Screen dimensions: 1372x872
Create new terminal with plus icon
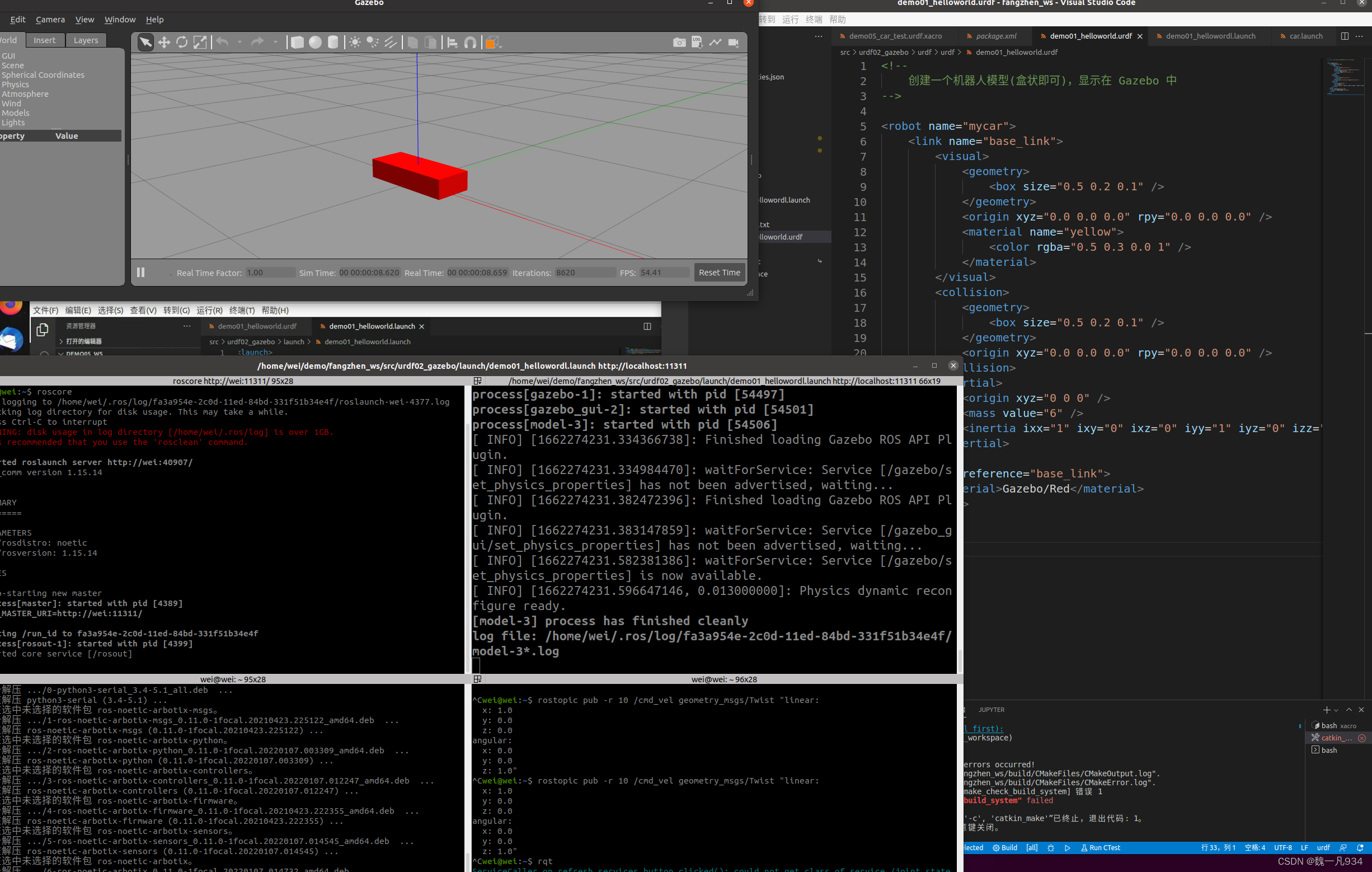(1327, 710)
